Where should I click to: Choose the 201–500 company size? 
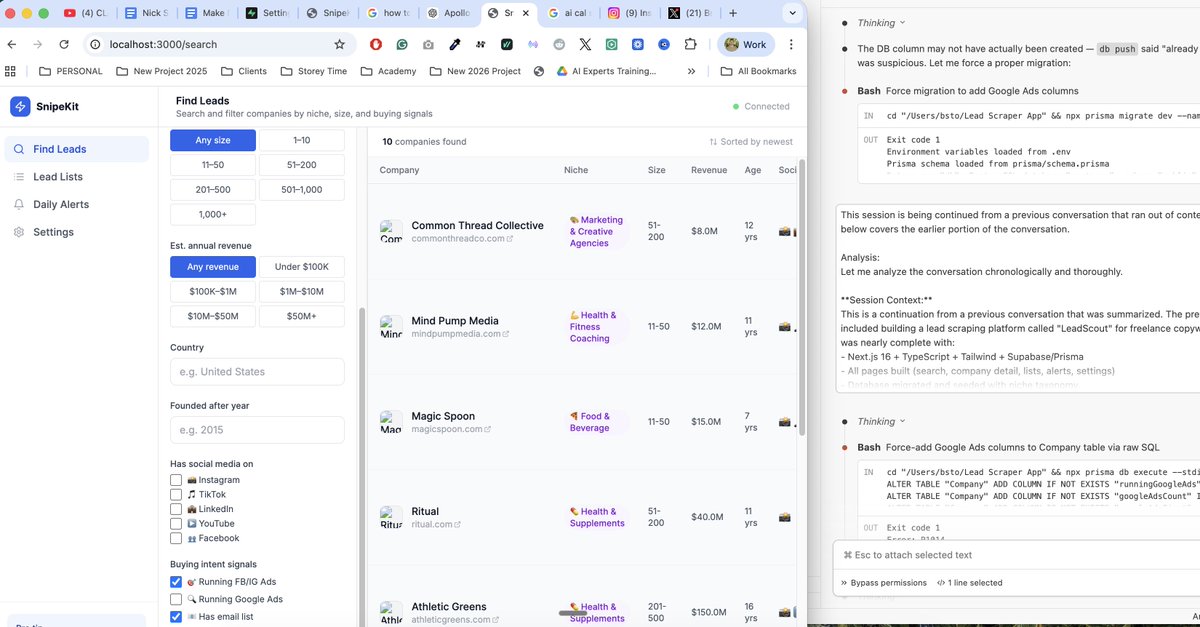pyautogui.click(x=213, y=190)
